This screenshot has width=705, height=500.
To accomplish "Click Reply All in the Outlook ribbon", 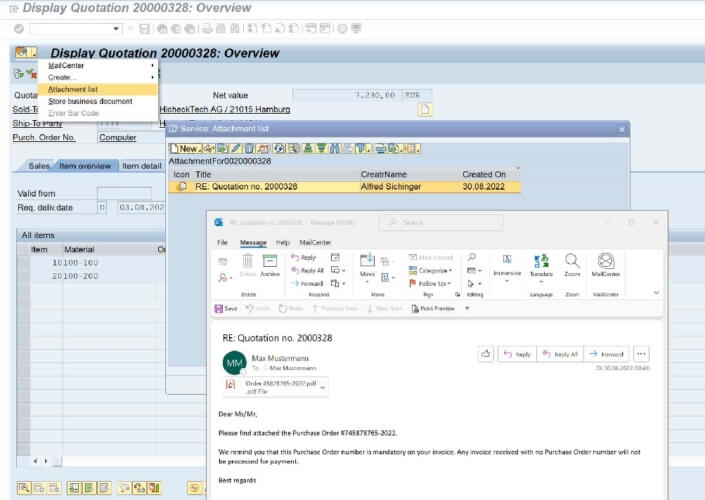I will point(308,270).
